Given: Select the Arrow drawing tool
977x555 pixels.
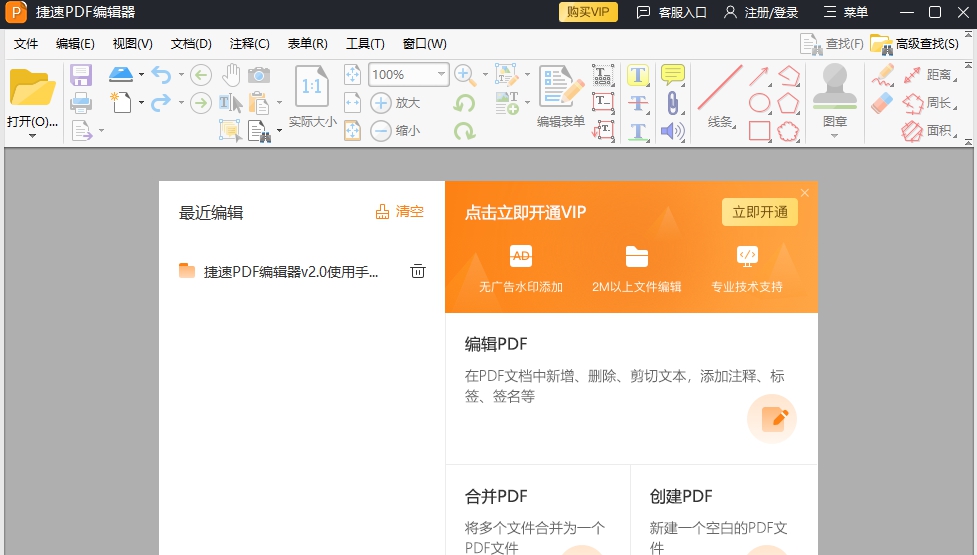Looking at the screenshot, I should point(759,76).
